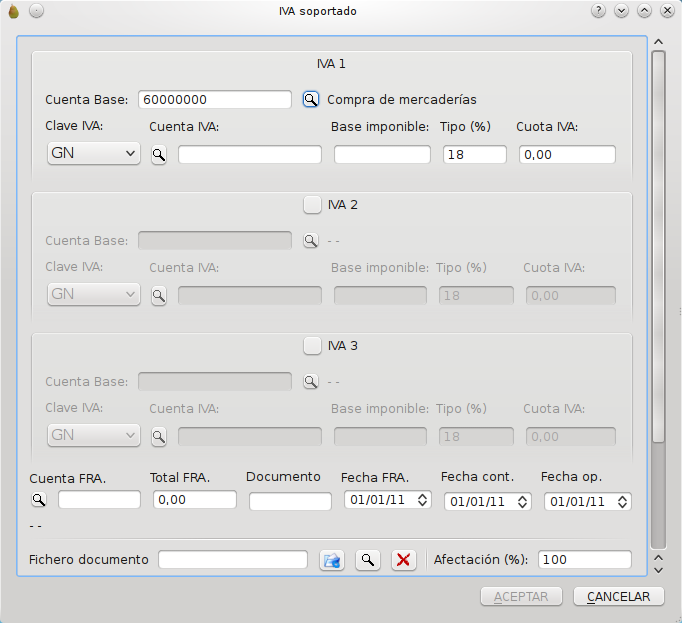The height and width of the screenshot is (623, 682).
Task: Focus the Fichero documento input field
Action: tap(233, 559)
